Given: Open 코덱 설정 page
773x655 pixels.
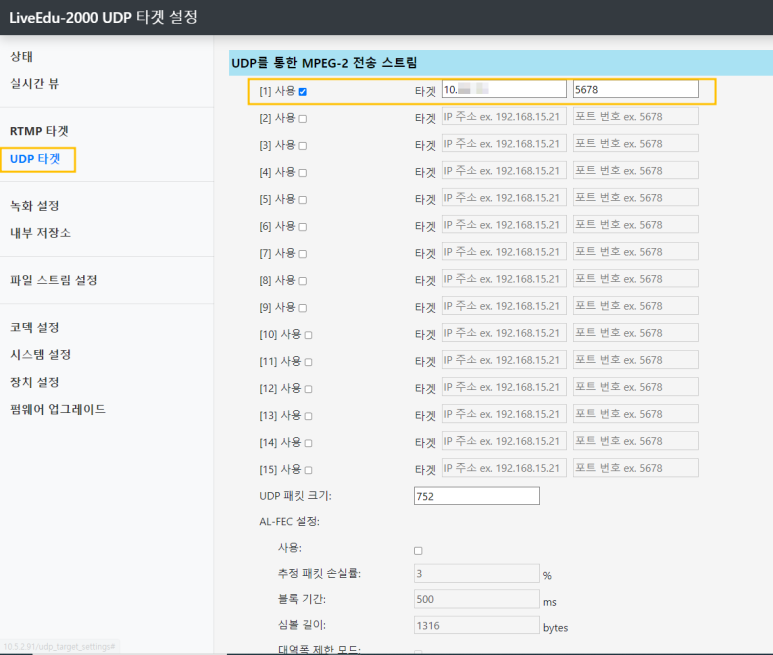Looking at the screenshot, I should [x=35, y=327].
